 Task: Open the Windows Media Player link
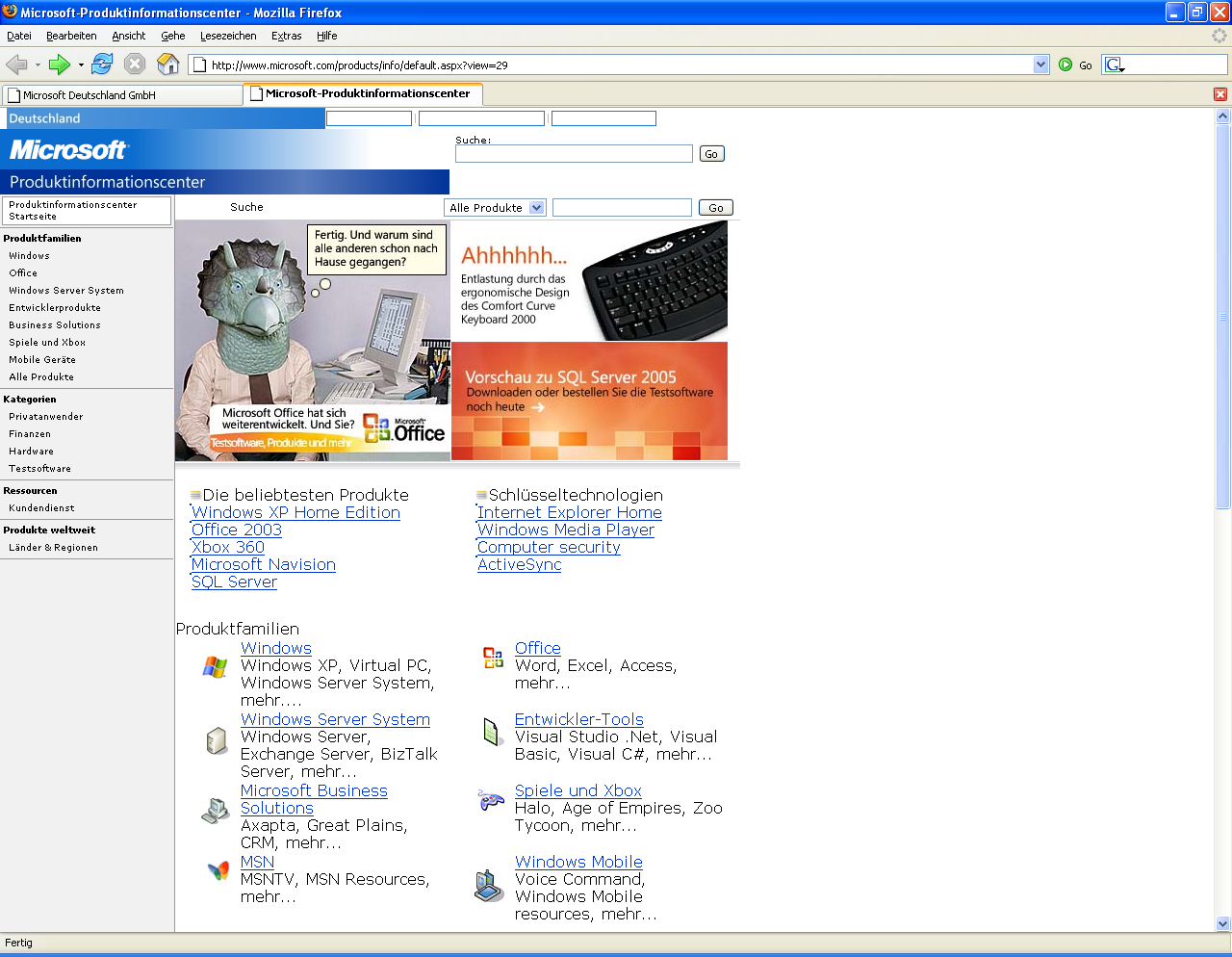(x=566, y=530)
